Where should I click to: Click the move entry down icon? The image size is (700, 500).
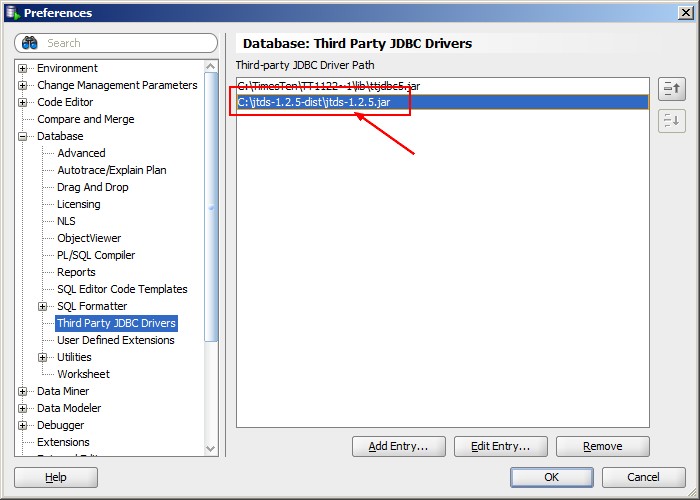tap(671, 121)
